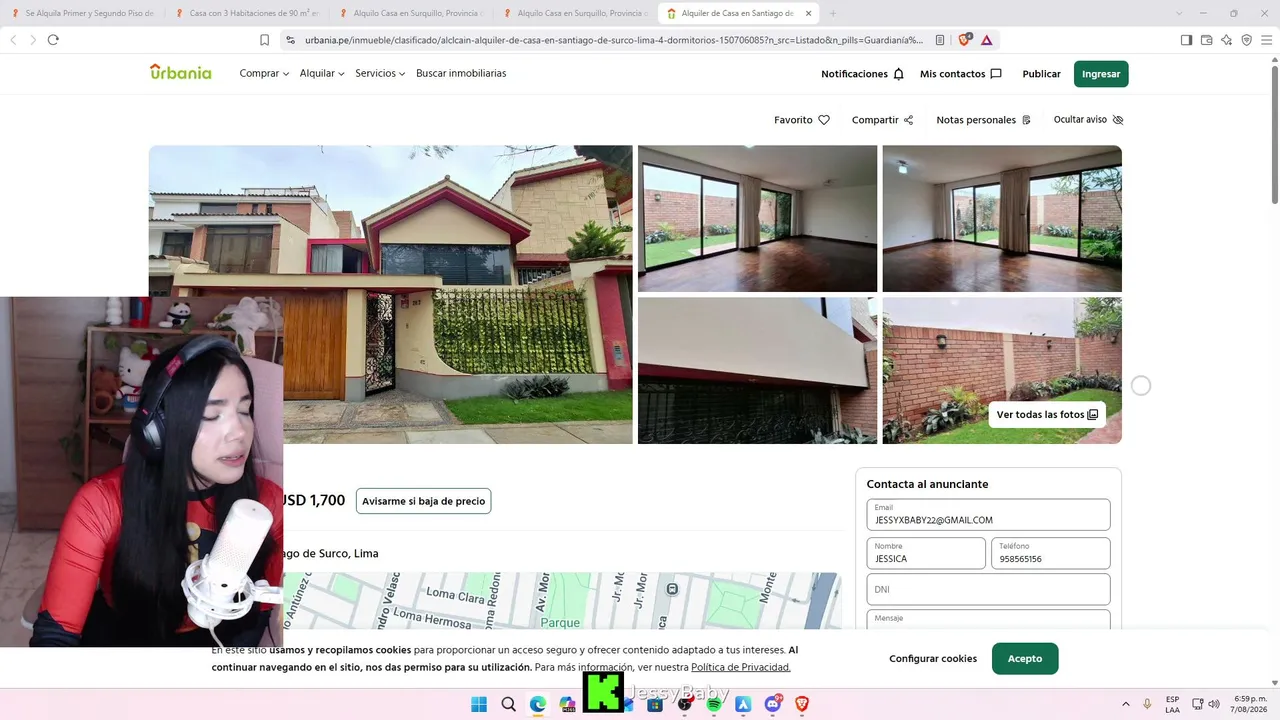This screenshot has width=1280, height=720.
Task: Click the DNI input field
Action: 988,589
